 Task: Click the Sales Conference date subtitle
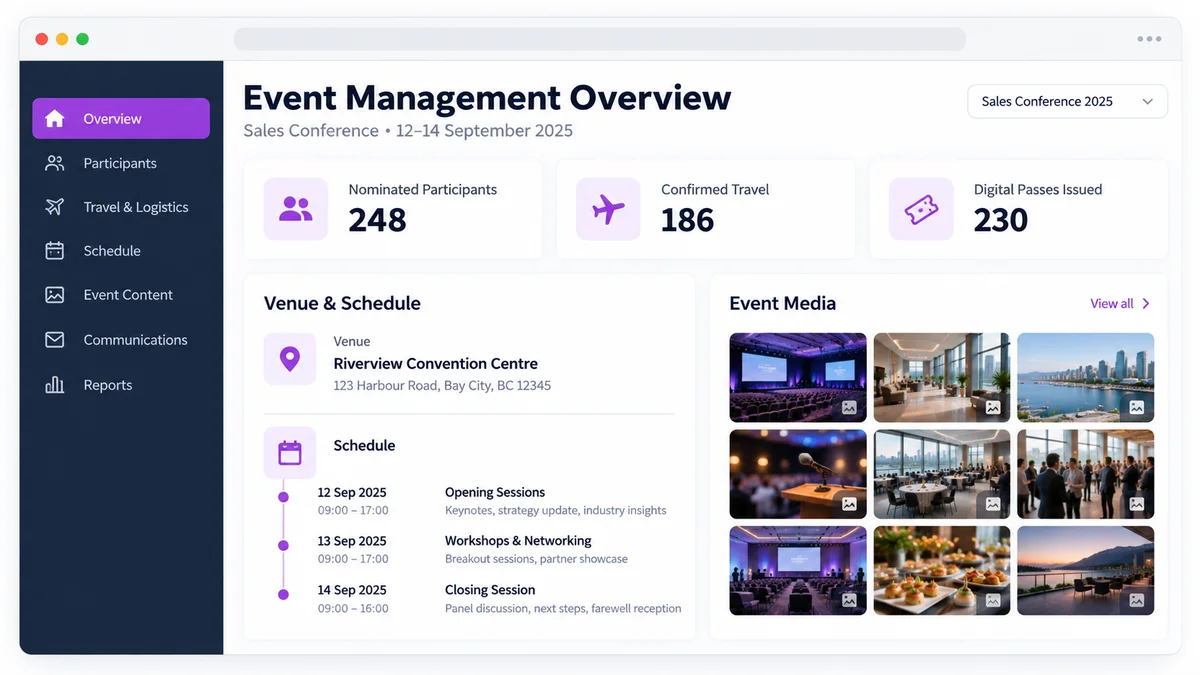[x=408, y=131]
